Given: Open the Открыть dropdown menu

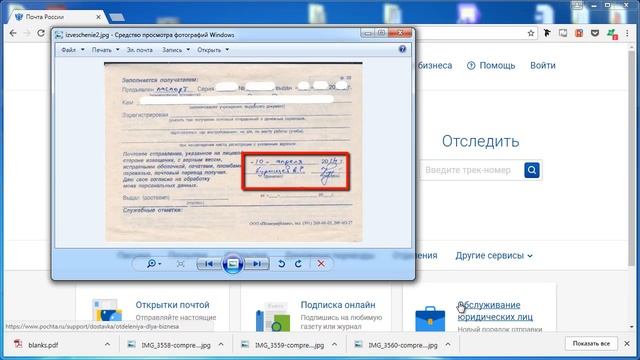Looking at the screenshot, I should pos(213,50).
